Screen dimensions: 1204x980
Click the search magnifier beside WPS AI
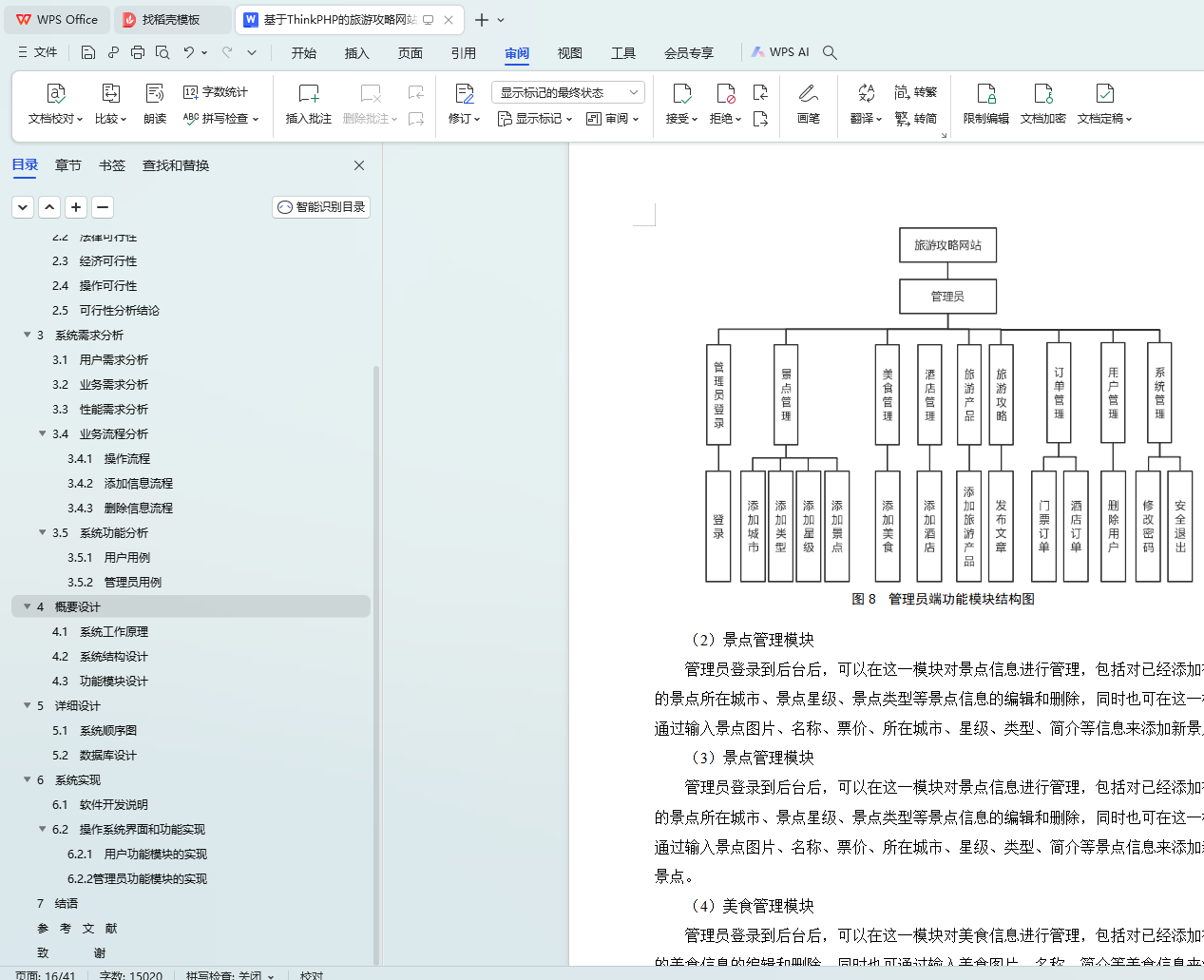(830, 52)
